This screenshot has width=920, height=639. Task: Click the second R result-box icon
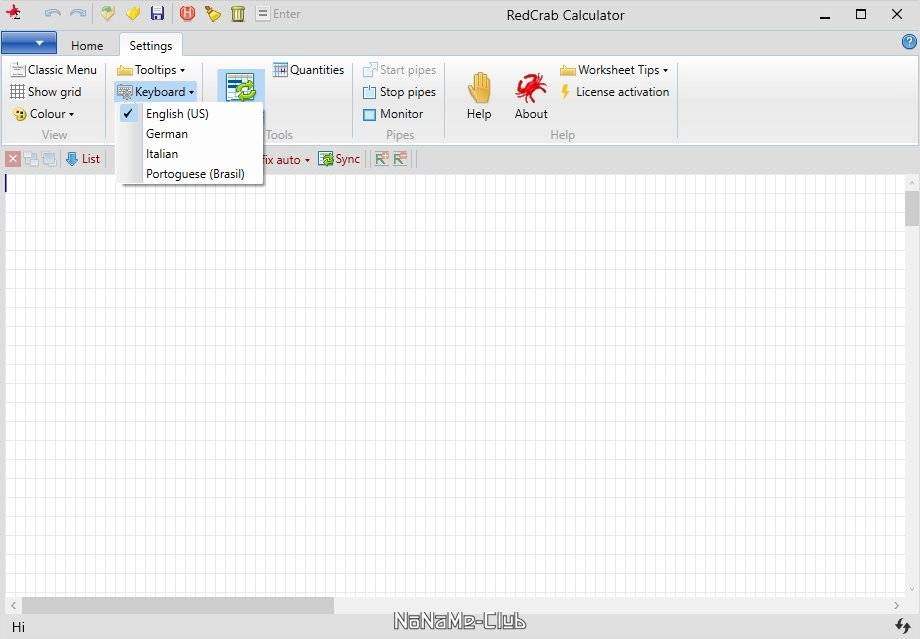coord(400,158)
